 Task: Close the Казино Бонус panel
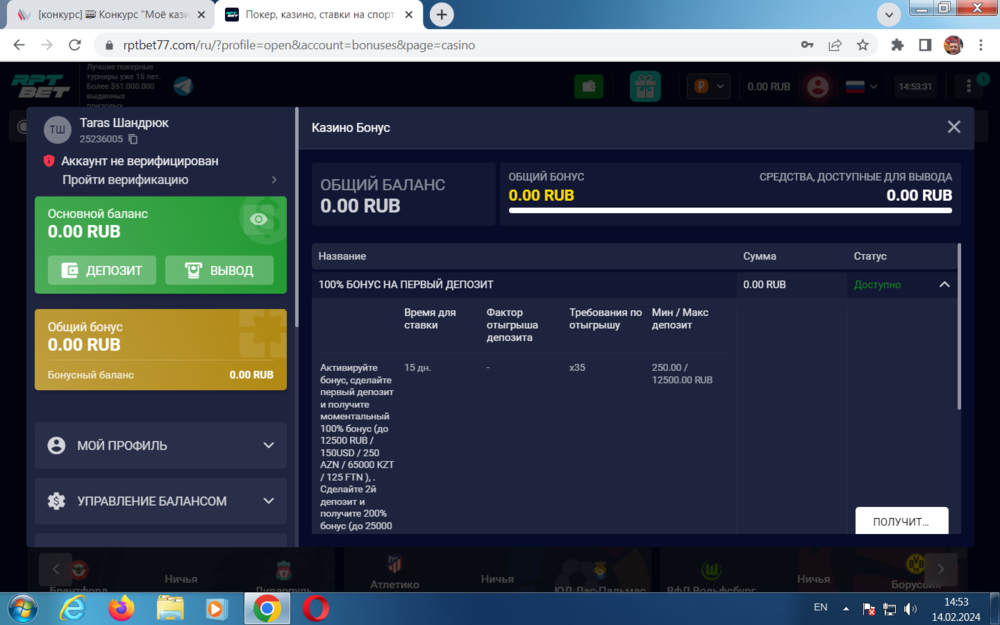click(953, 127)
